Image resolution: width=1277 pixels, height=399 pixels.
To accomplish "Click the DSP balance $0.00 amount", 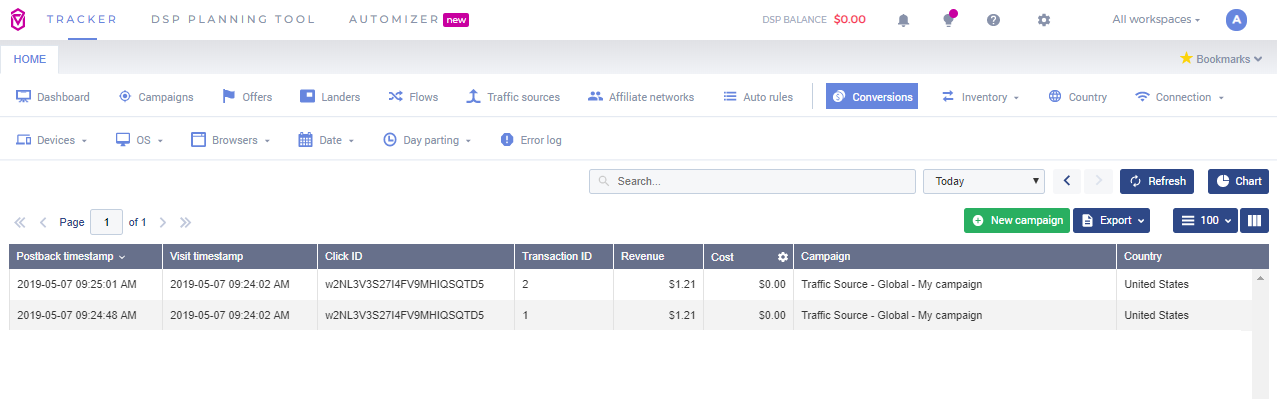I will coord(849,19).
